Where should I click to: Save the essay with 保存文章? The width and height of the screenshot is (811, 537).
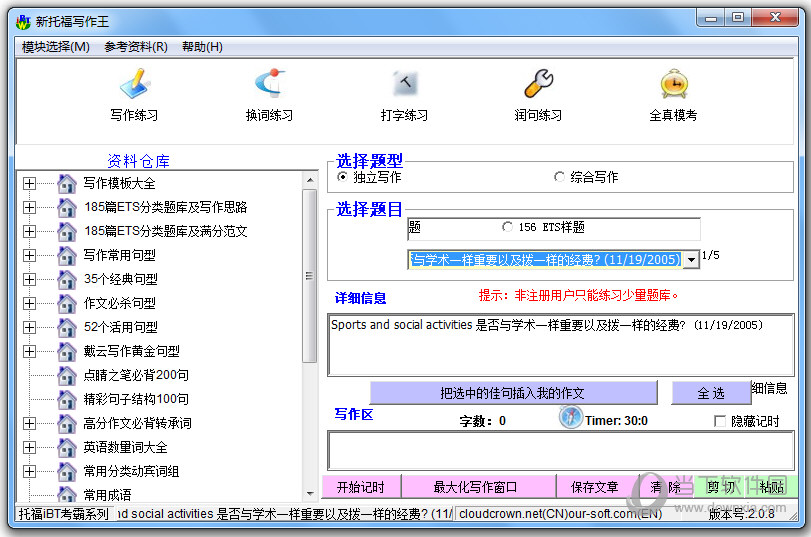pyautogui.click(x=597, y=487)
